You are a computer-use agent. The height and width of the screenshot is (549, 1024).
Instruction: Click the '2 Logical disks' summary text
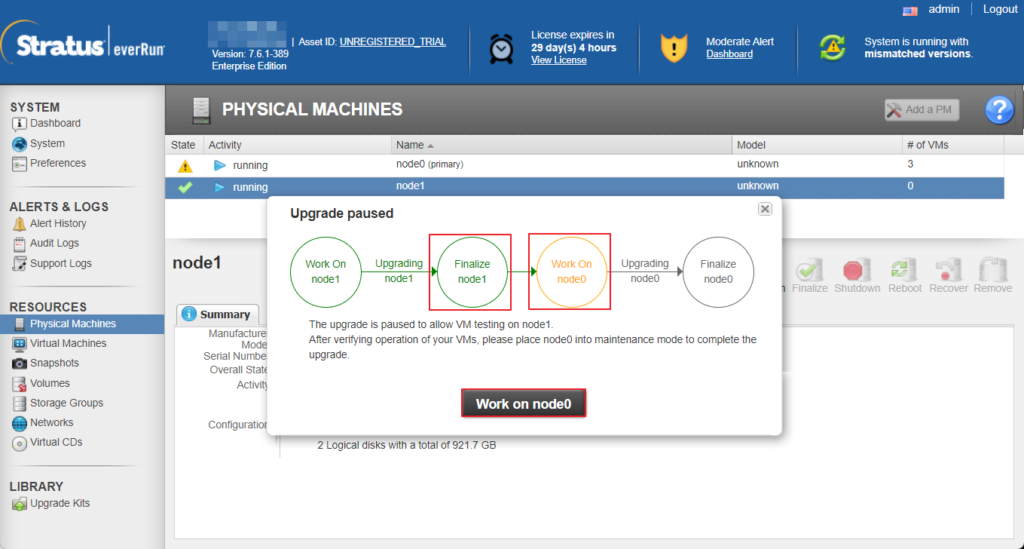406,445
